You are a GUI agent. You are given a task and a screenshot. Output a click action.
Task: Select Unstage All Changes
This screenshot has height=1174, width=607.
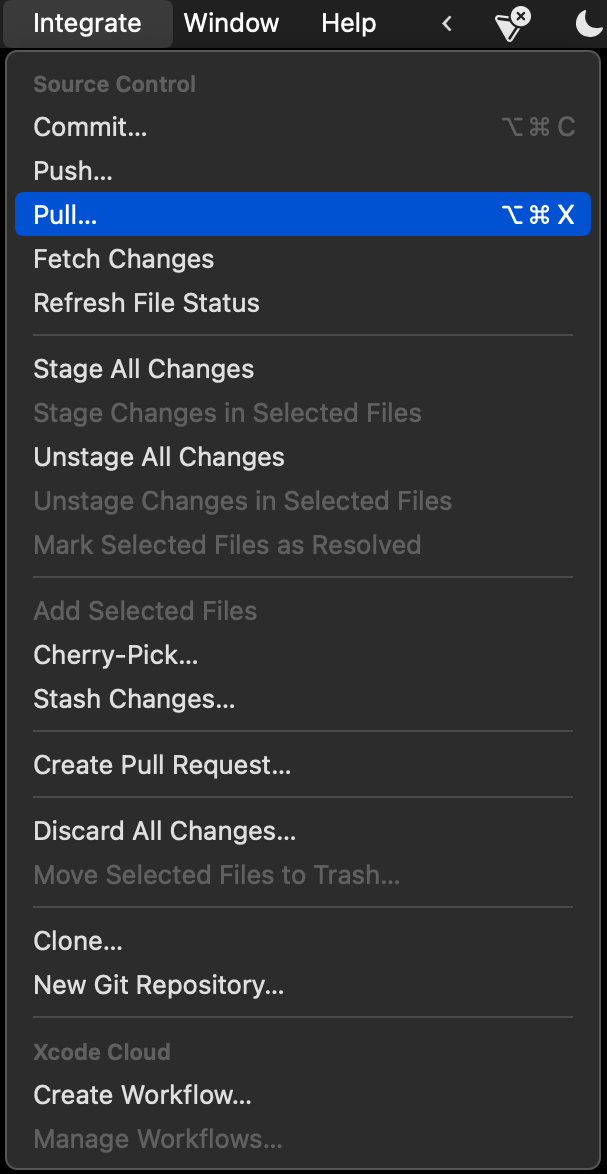[159, 457]
